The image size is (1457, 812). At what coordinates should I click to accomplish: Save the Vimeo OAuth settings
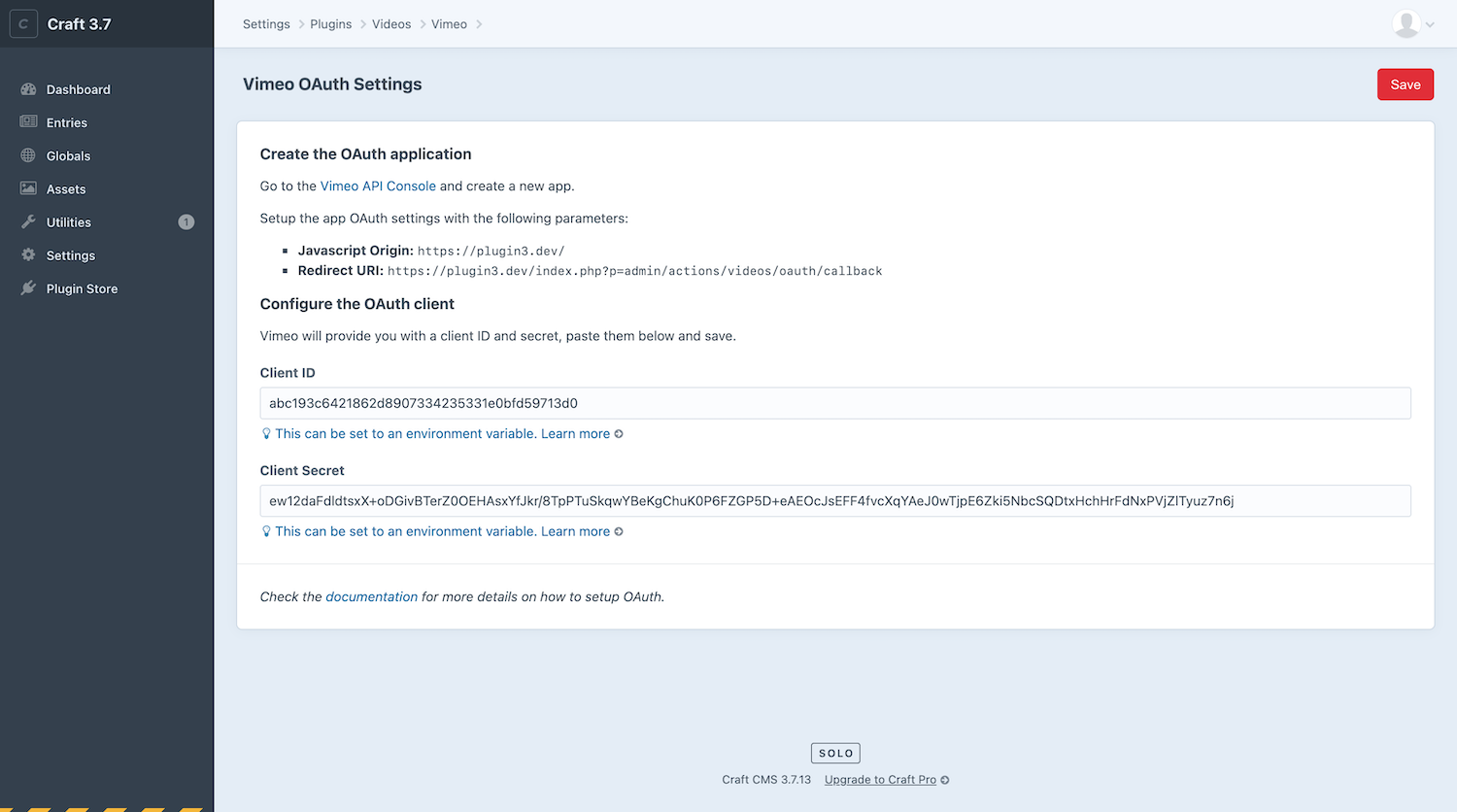(x=1405, y=85)
